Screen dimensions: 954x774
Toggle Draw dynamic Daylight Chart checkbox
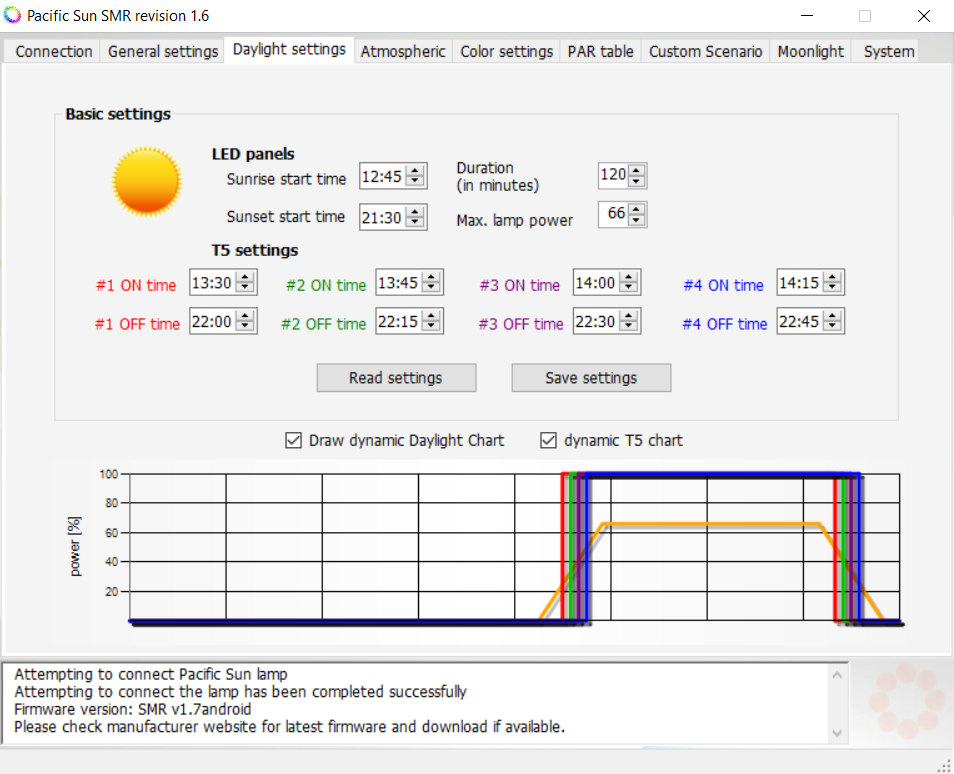point(293,440)
